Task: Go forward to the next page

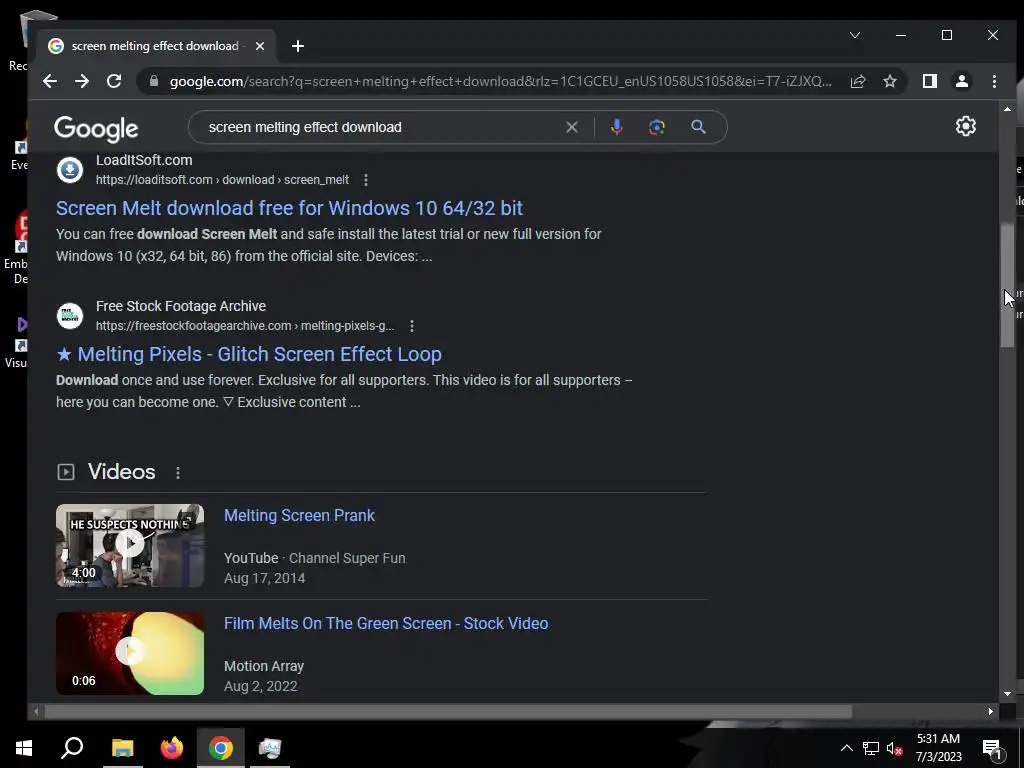Action: point(82,81)
